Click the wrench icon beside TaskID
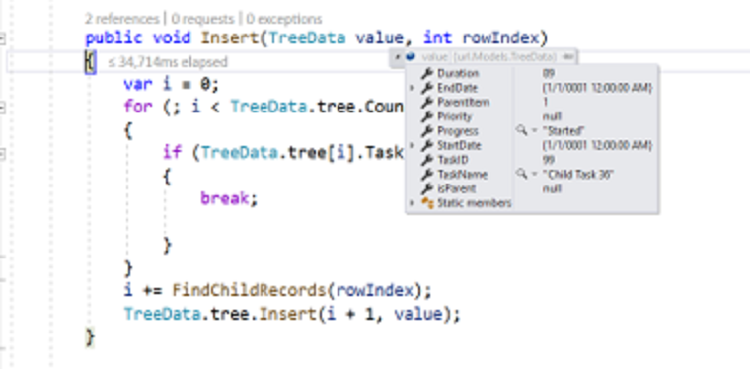Image resolution: width=750 pixels, height=369 pixels. pyautogui.click(x=427, y=160)
